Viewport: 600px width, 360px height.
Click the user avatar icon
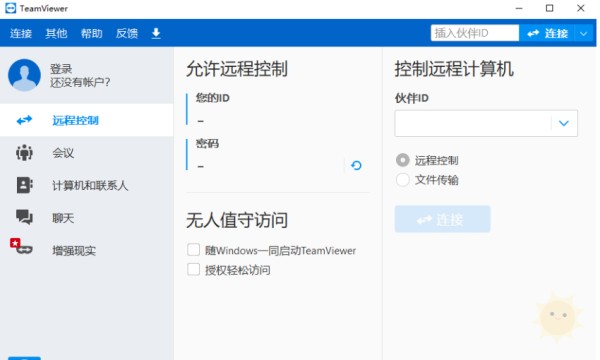[x=24, y=75]
